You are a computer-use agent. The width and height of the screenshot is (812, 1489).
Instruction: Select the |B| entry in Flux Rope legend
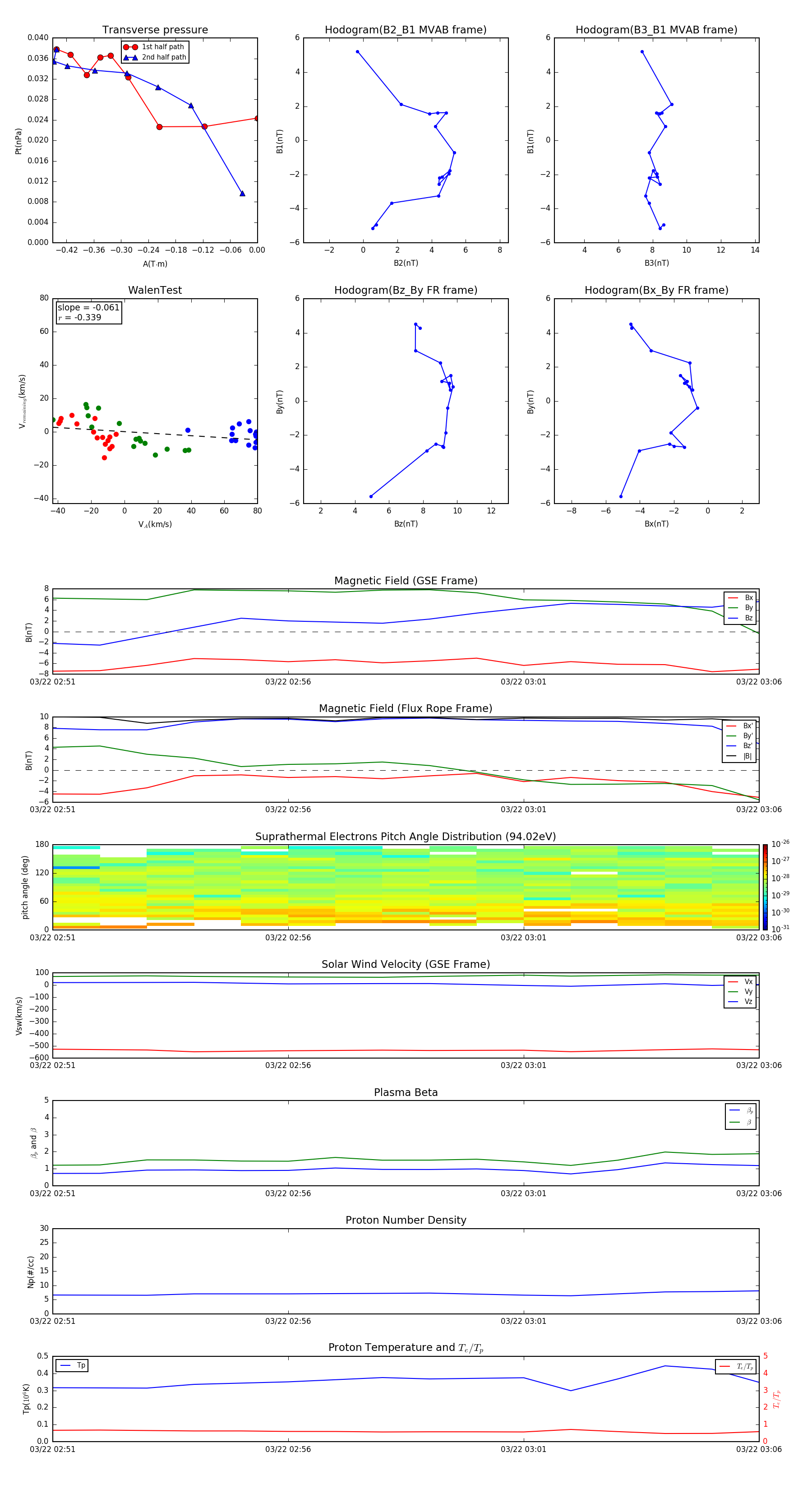(x=739, y=756)
